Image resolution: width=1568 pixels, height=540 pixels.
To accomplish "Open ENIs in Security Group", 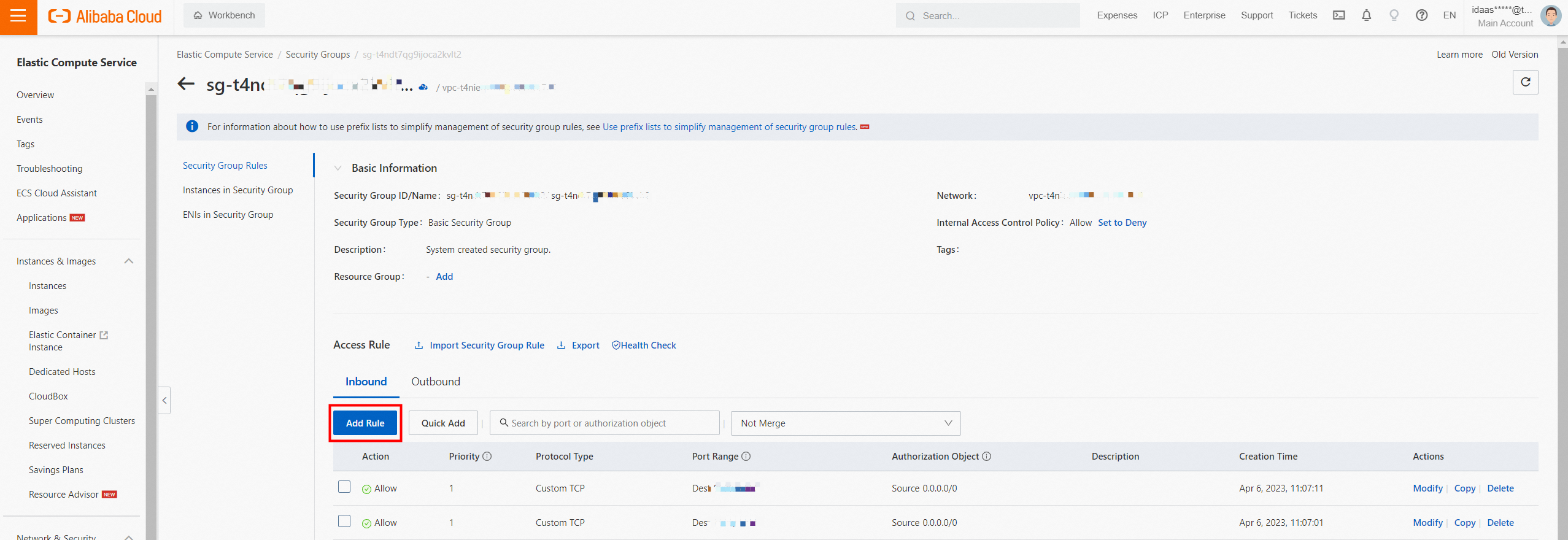I will [x=228, y=215].
